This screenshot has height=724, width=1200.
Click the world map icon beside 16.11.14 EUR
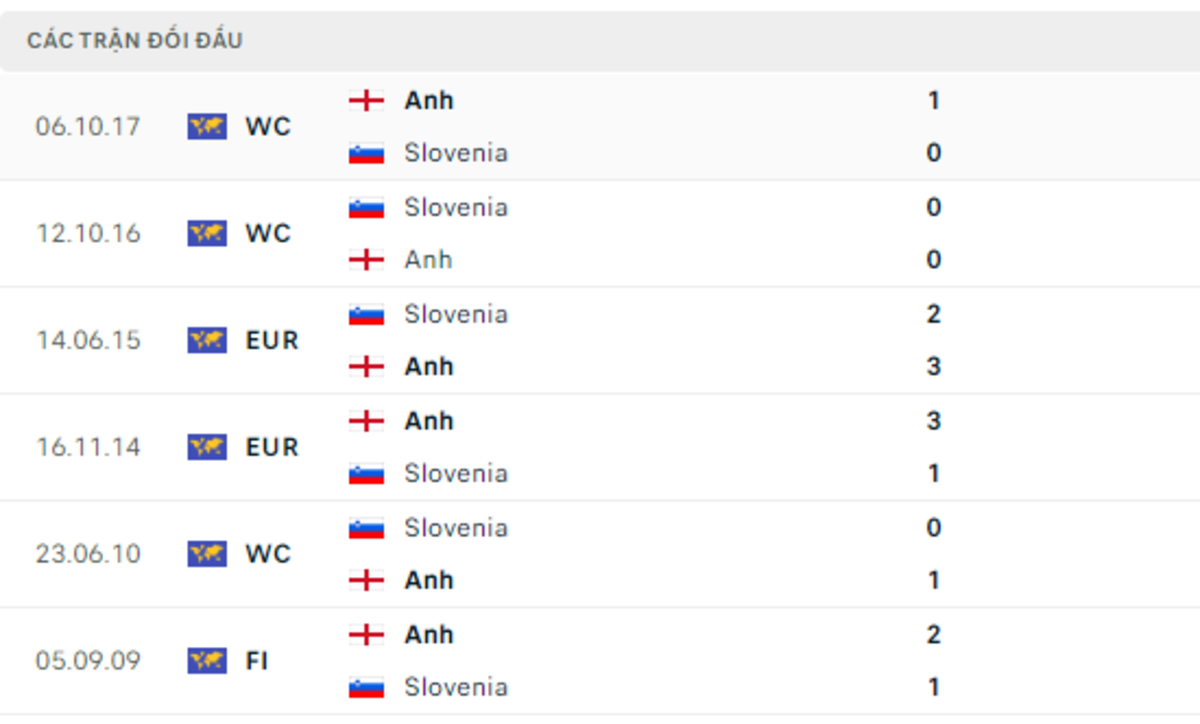(x=207, y=447)
